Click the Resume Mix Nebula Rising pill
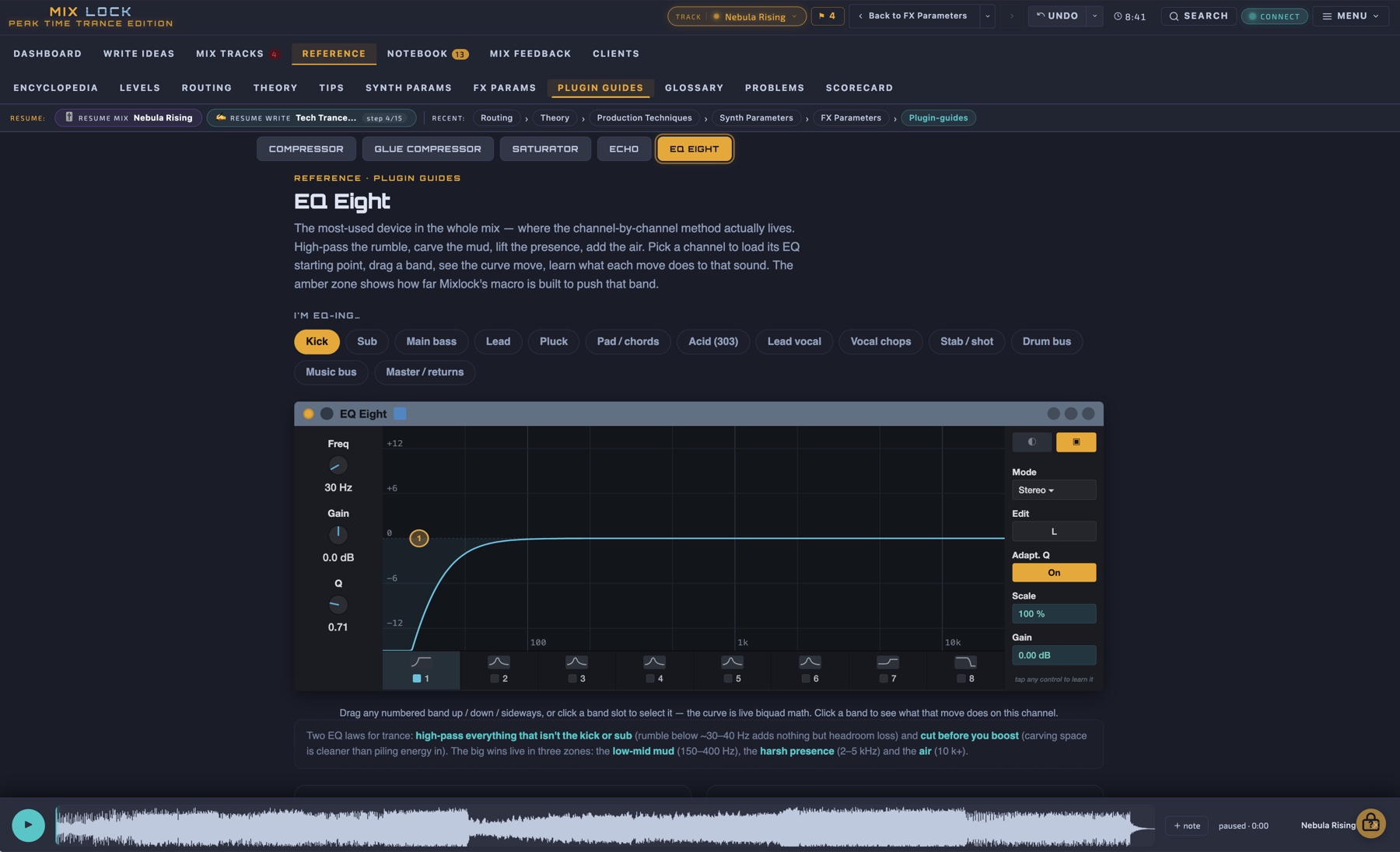The width and height of the screenshot is (1400, 852). pyautogui.click(x=128, y=118)
